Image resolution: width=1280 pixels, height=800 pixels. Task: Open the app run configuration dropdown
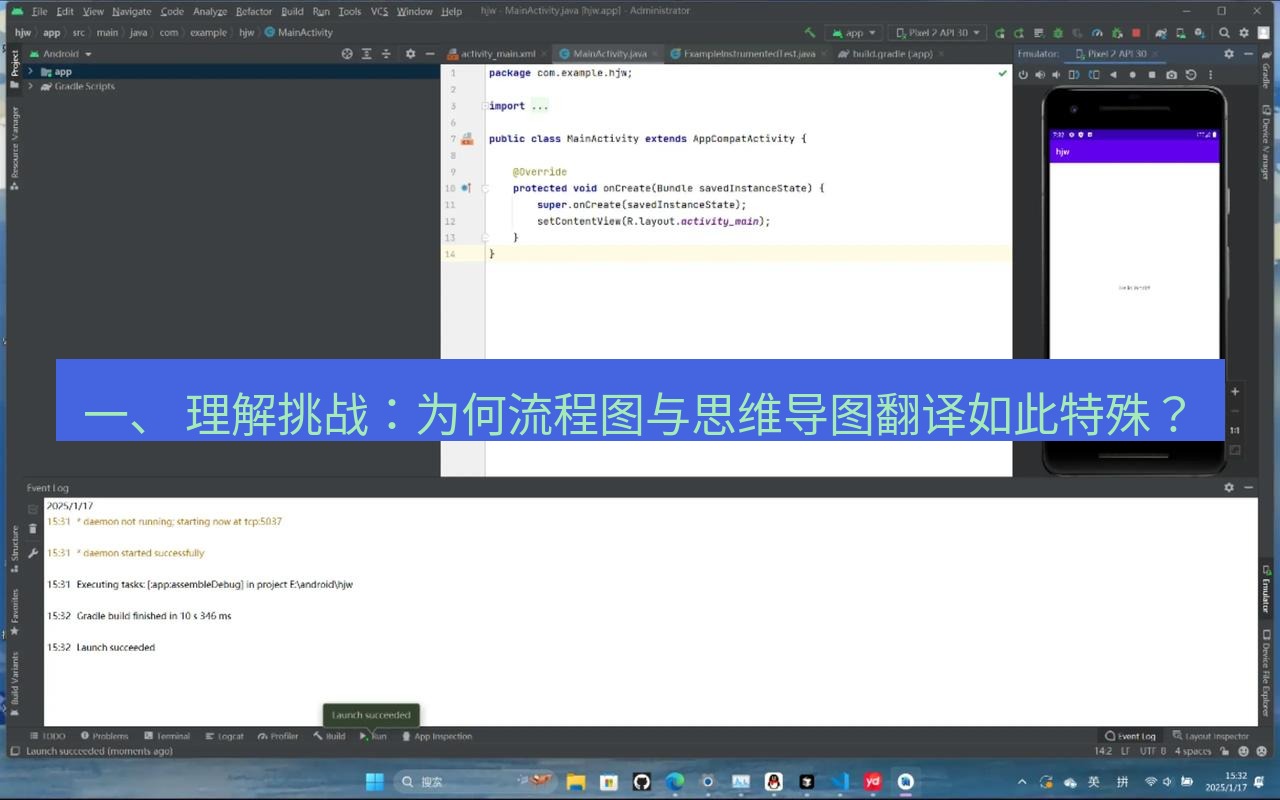click(853, 33)
